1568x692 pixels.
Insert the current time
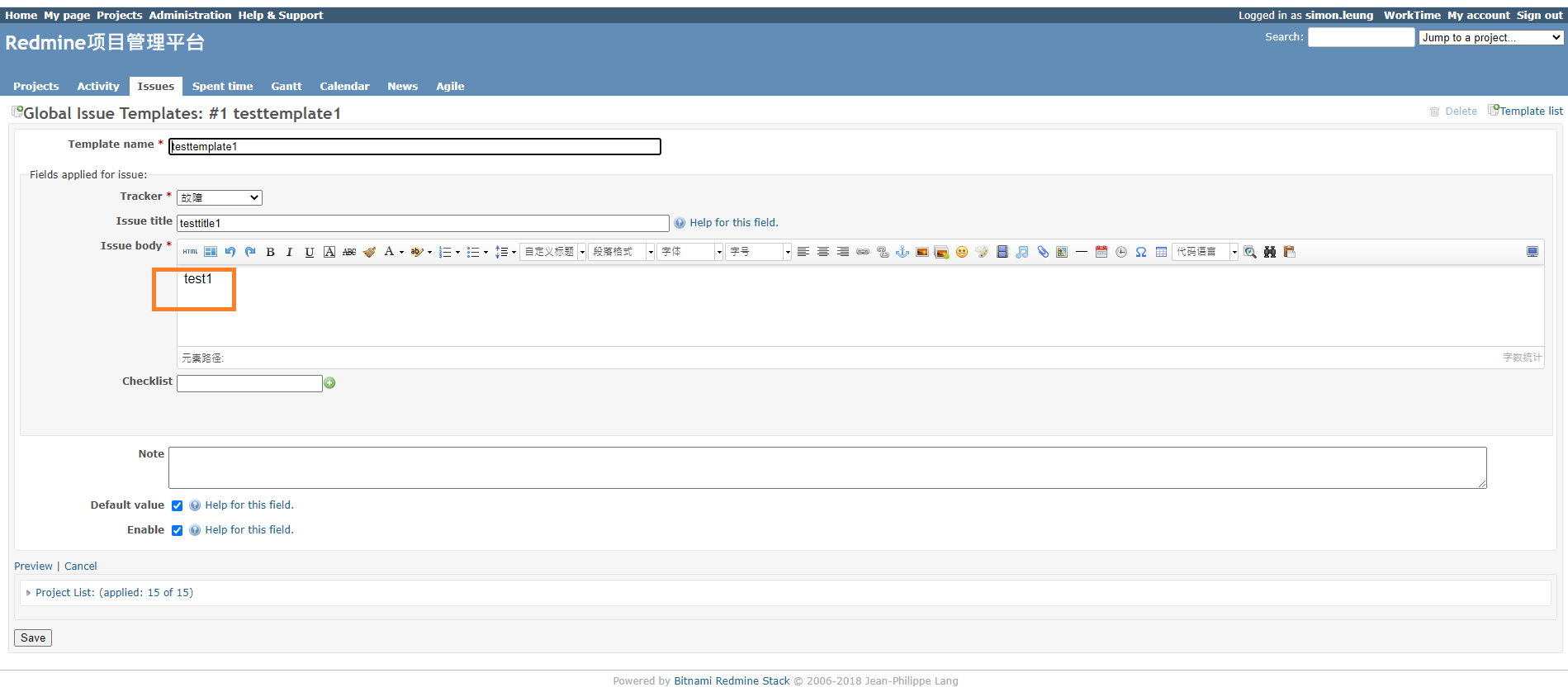coord(1121,252)
